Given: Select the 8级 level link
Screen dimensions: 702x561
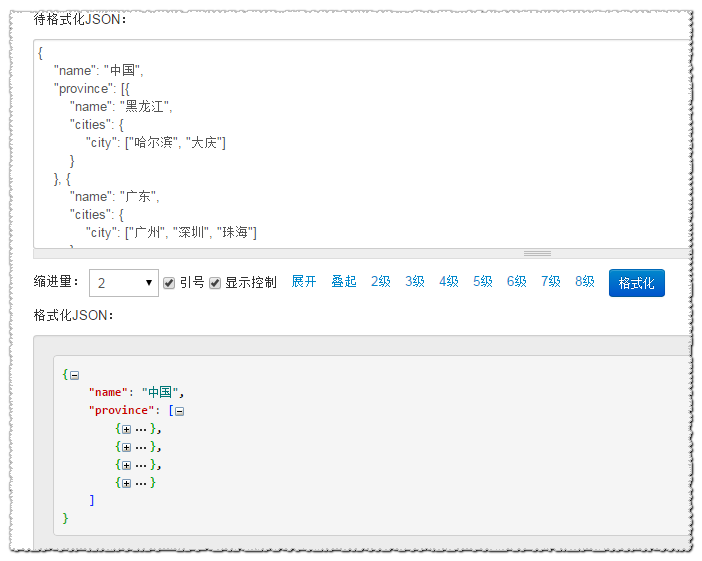Looking at the screenshot, I should coord(585,282).
